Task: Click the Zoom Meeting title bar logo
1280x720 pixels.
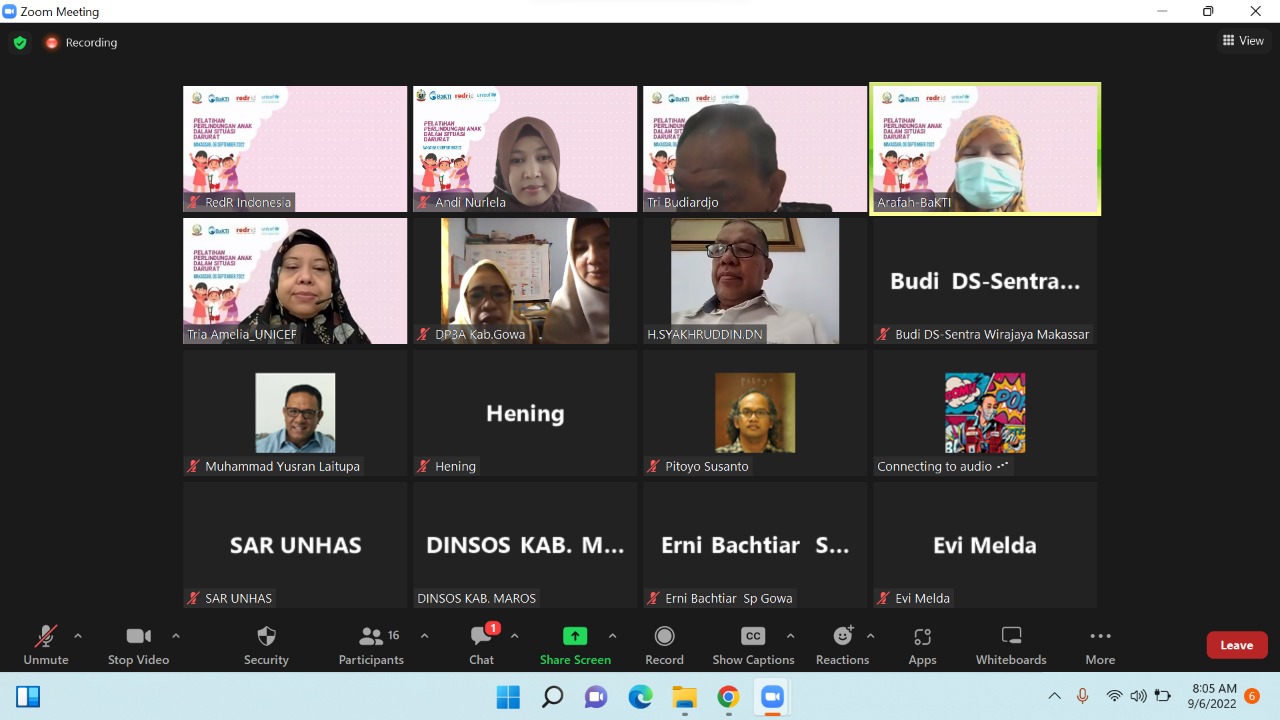Action: click(10, 11)
